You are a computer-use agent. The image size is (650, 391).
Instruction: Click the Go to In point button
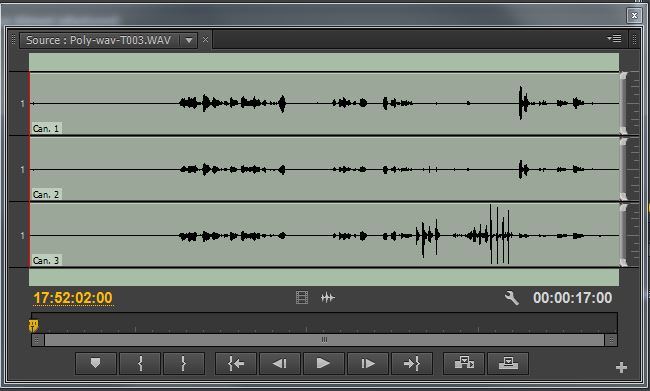click(x=236, y=364)
